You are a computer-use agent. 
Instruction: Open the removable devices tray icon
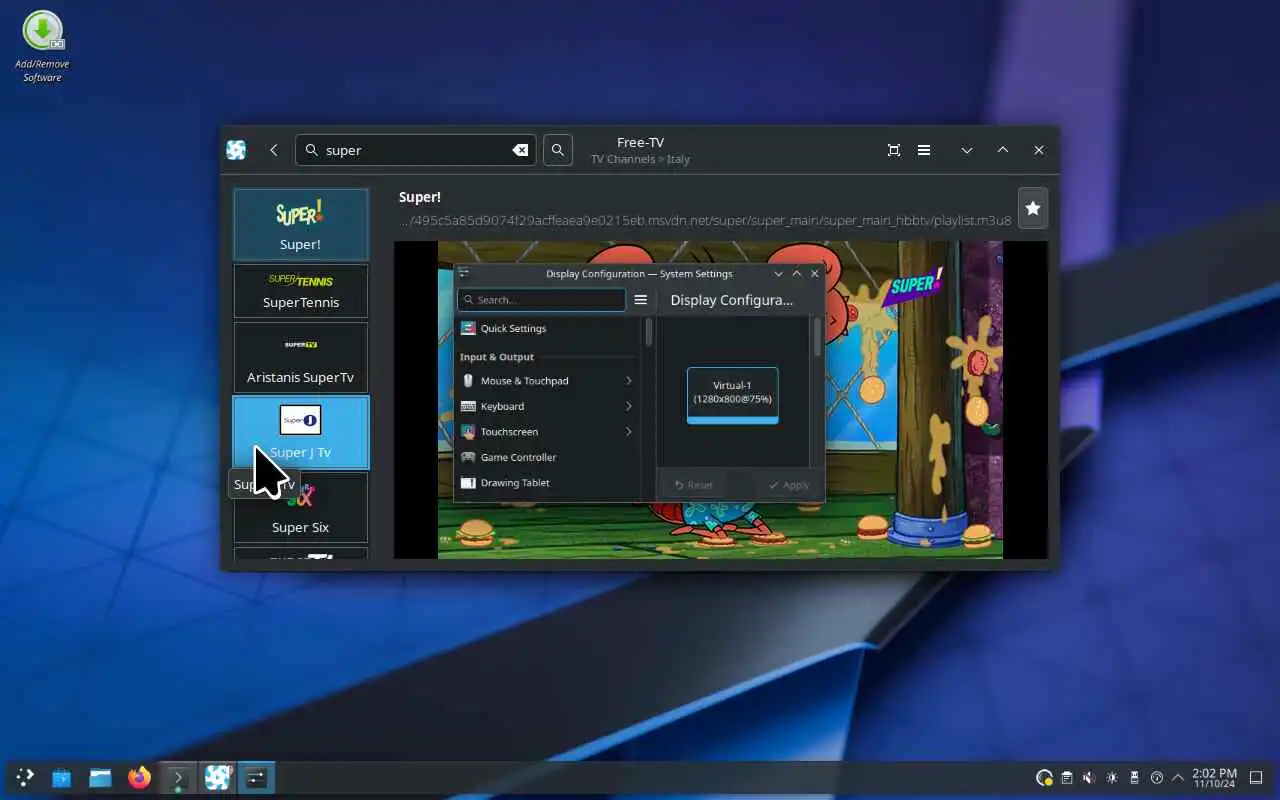coord(1134,777)
